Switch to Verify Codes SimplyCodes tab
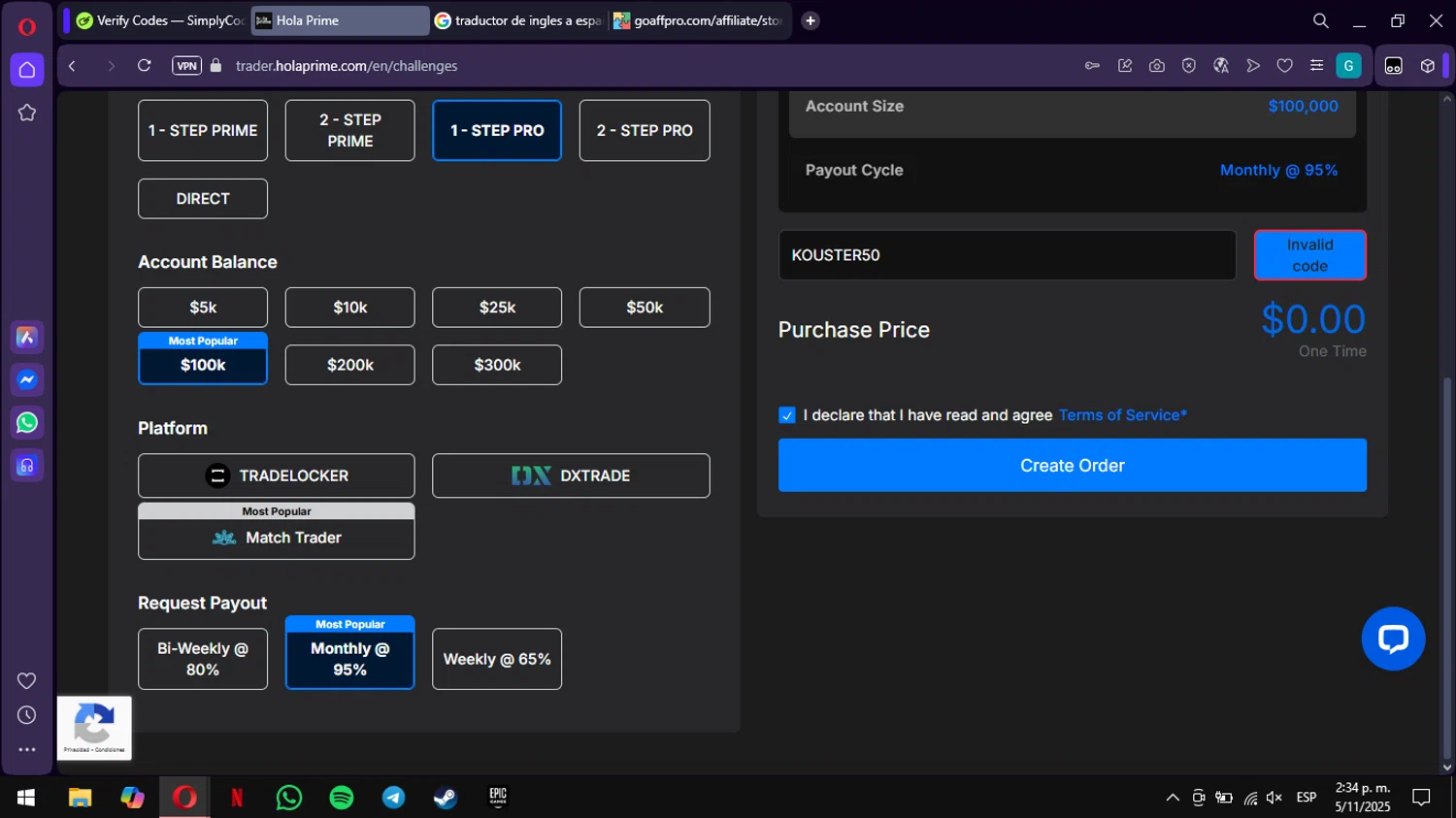Image resolution: width=1456 pixels, height=818 pixels. [161, 20]
